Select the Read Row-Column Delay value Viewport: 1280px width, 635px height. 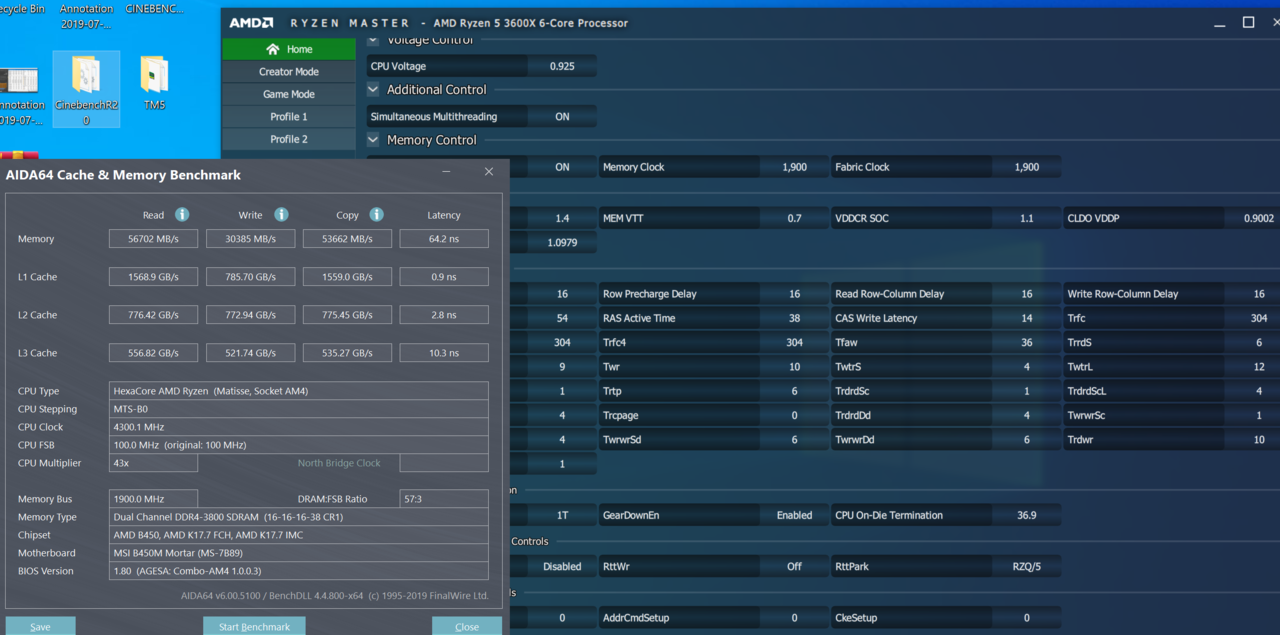[x=1027, y=294]
